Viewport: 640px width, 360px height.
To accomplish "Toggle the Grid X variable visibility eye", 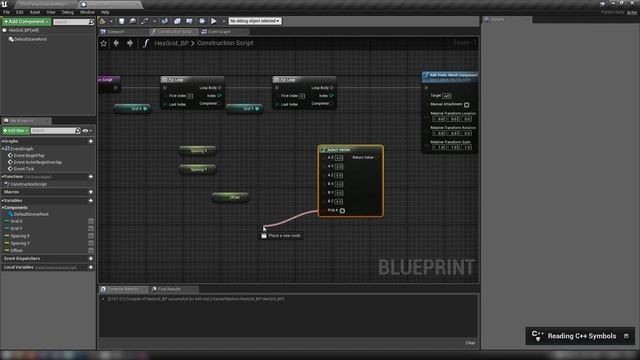I will coord(91,221).
